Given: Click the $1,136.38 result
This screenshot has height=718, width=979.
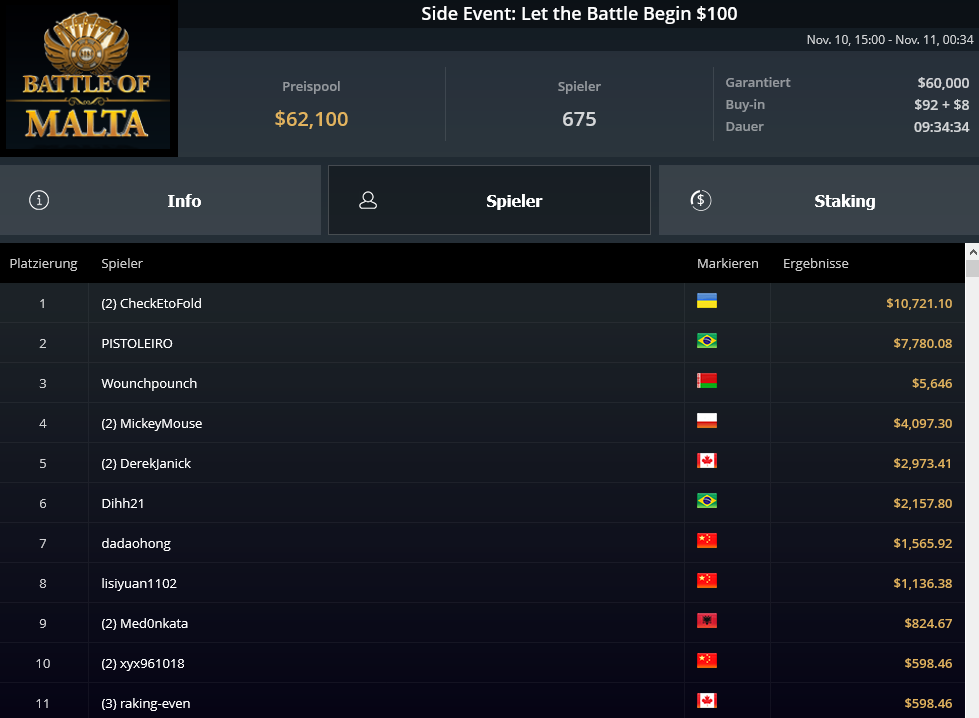Looking at the screenshot, I should point(923,583).
